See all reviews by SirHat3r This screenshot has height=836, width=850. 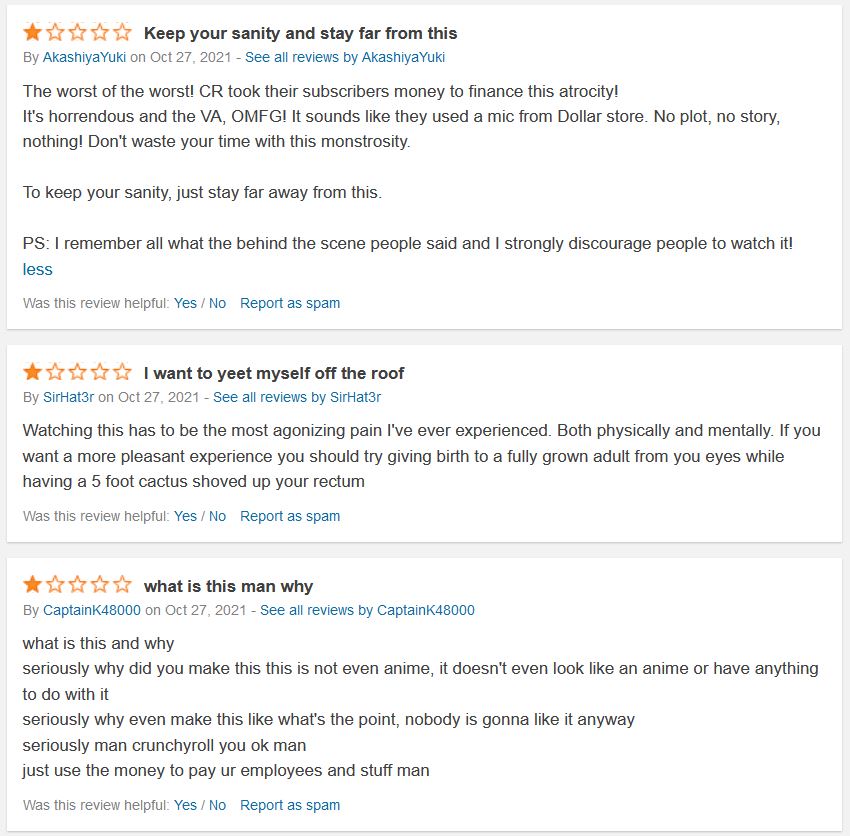click(x=297, y=397)
